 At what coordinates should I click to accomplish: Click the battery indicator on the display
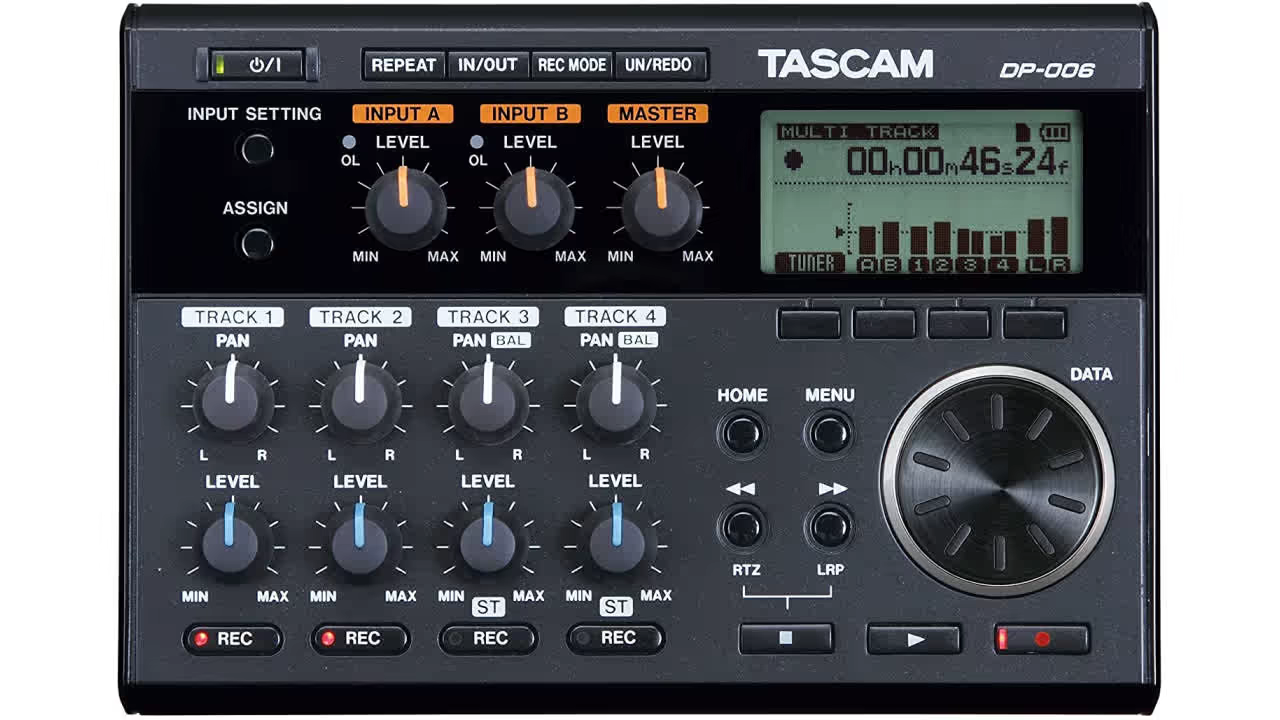tap(1054, 131)
